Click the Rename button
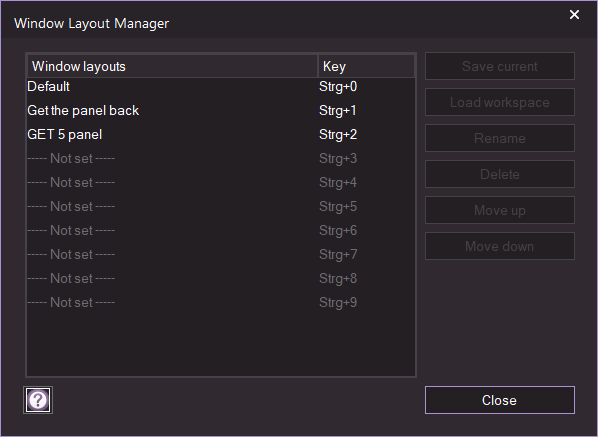The width and height of the screenshot is (598, 437). pos(500,138)
